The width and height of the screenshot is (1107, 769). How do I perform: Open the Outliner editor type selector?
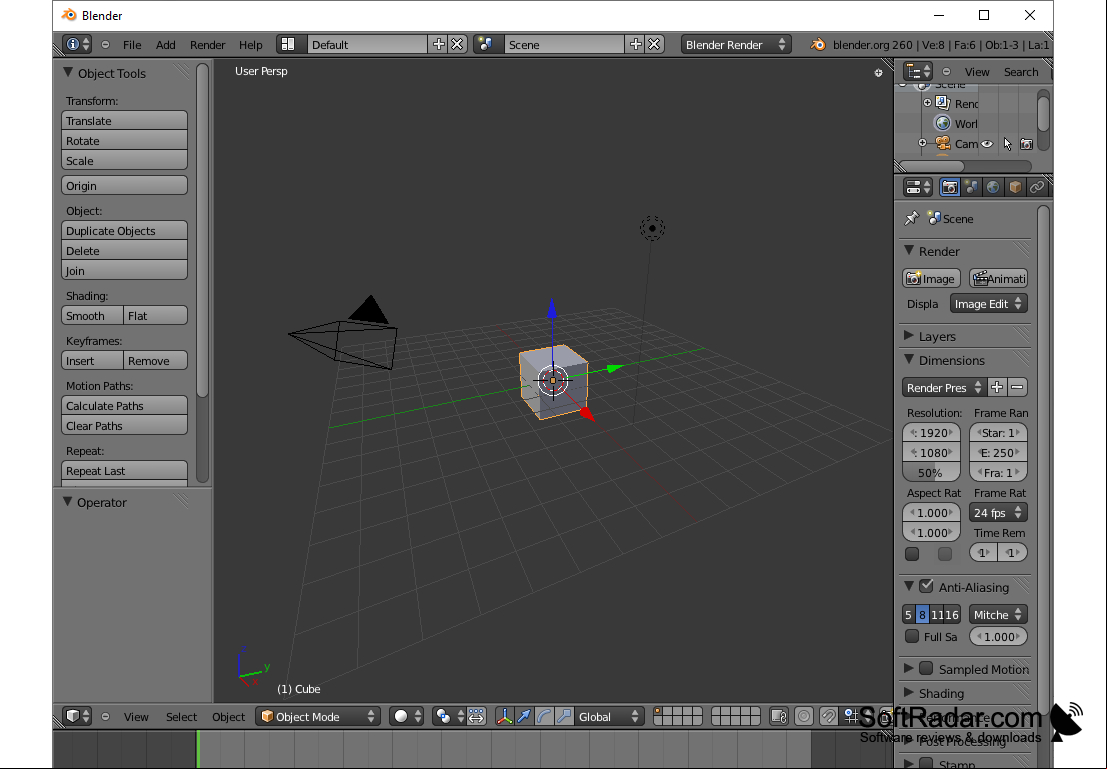click(x=918, y=71)
